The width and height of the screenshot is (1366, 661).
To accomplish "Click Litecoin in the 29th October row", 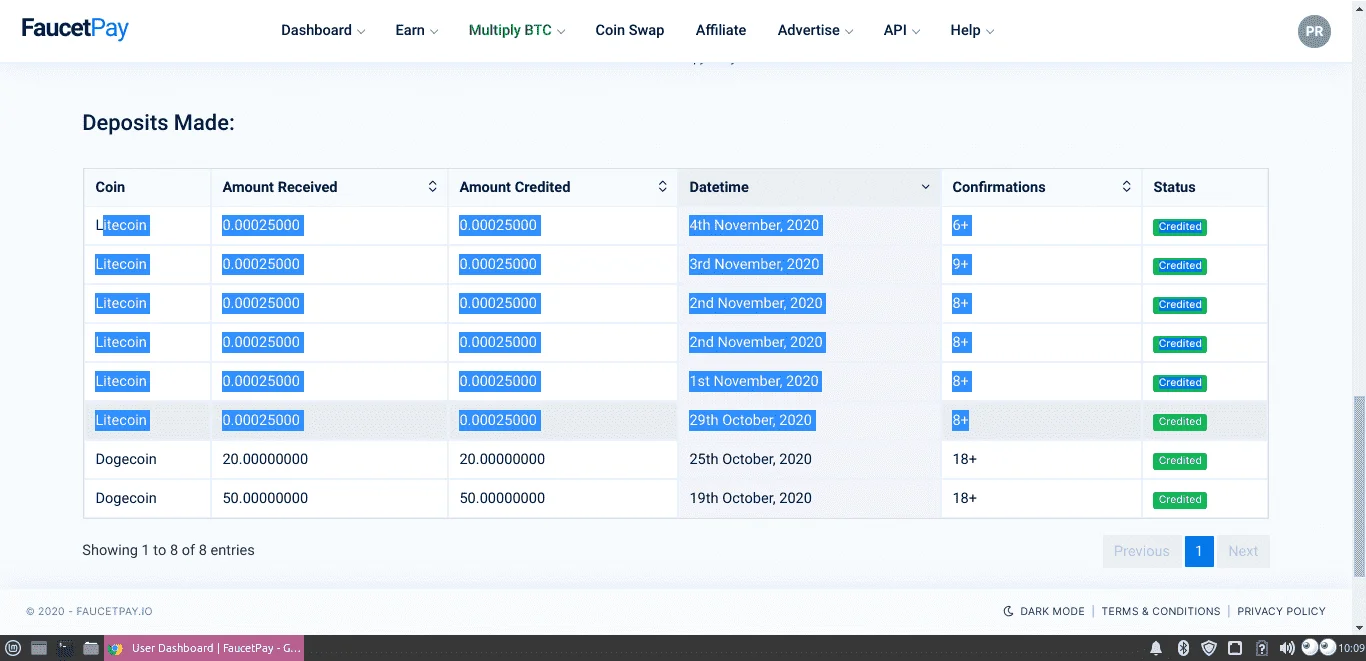I will pos(121,420).
